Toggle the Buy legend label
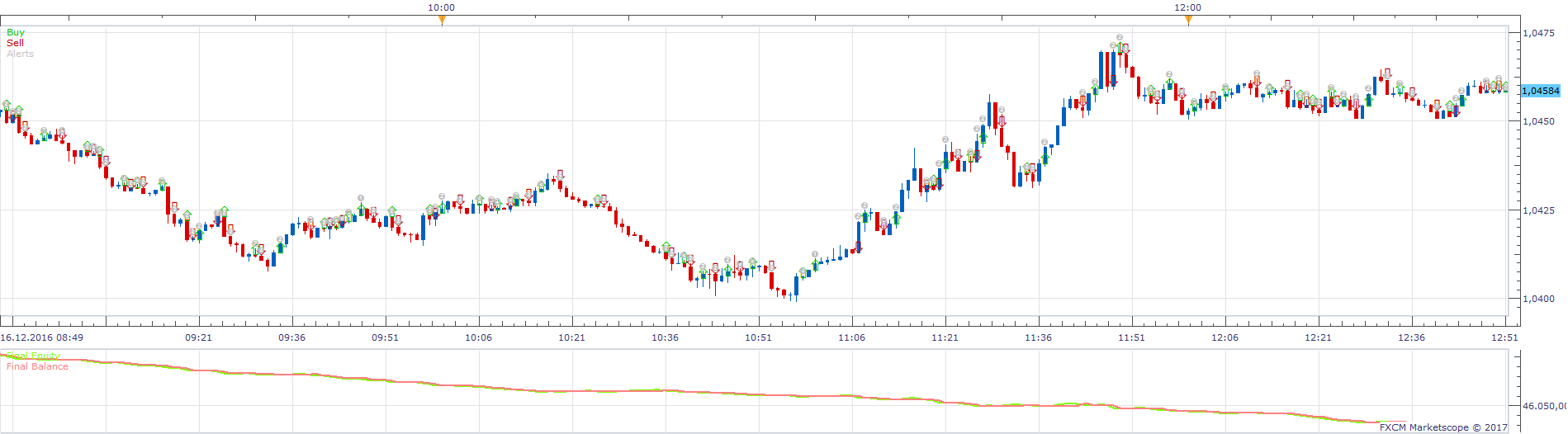1568x434 pixels. coord(16,32)
